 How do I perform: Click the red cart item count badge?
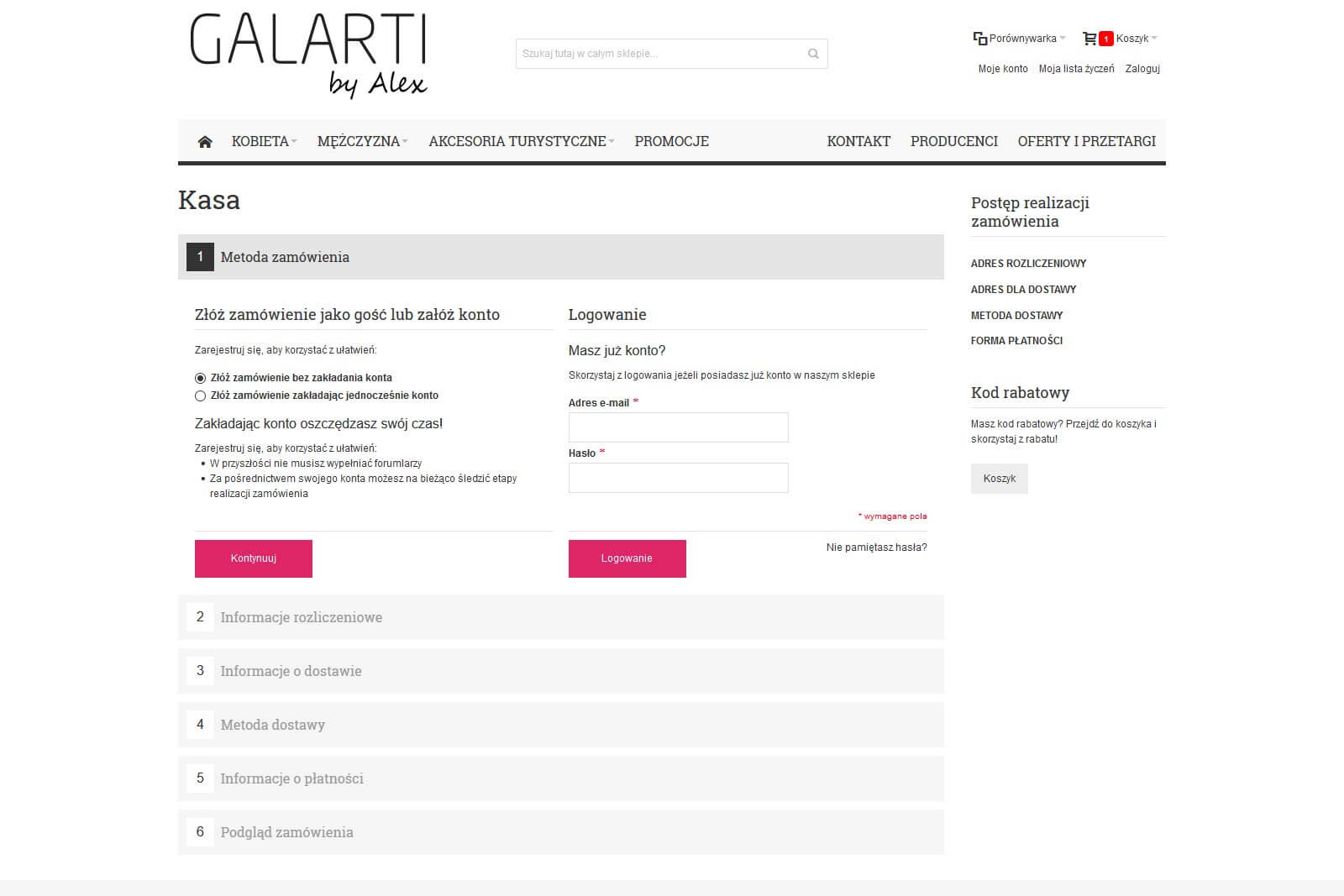1106,39
